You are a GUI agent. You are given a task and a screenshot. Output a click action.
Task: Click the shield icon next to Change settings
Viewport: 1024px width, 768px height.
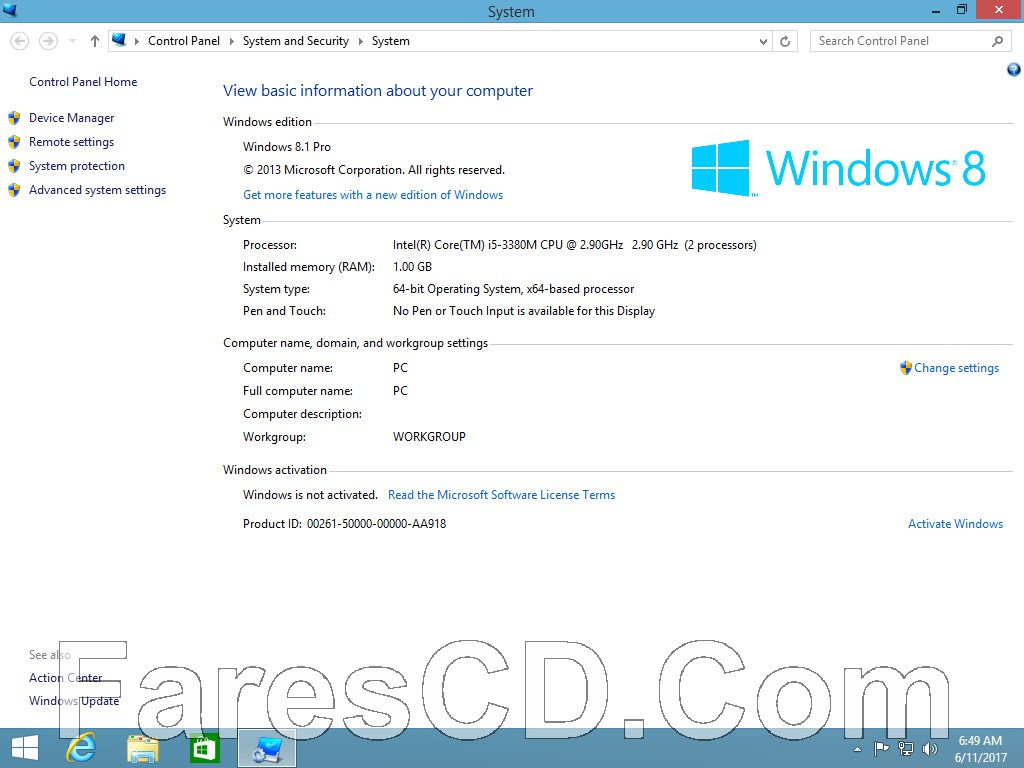[906, 368]
